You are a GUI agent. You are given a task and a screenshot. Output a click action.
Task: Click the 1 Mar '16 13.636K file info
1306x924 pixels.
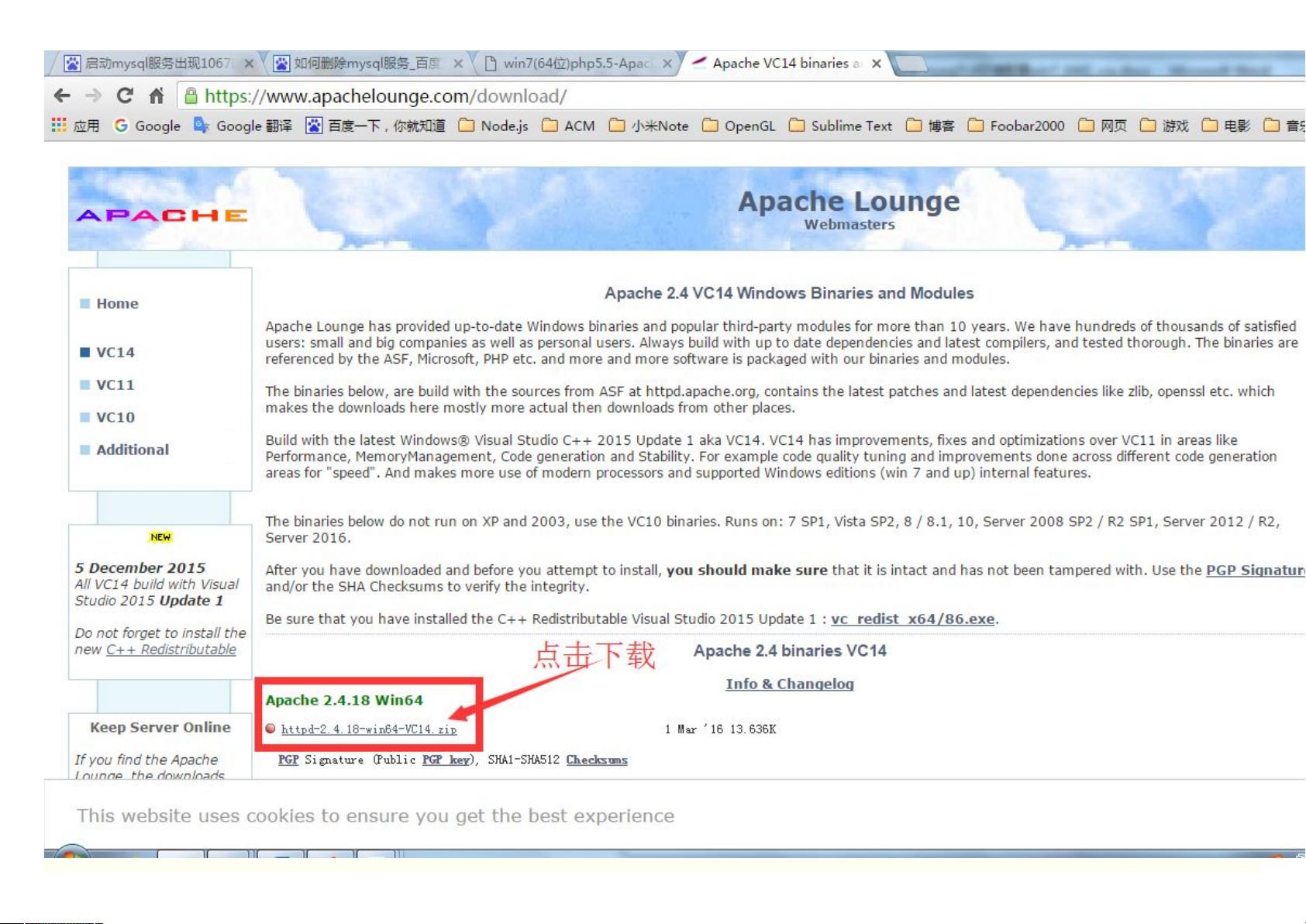tap(720, 729)
